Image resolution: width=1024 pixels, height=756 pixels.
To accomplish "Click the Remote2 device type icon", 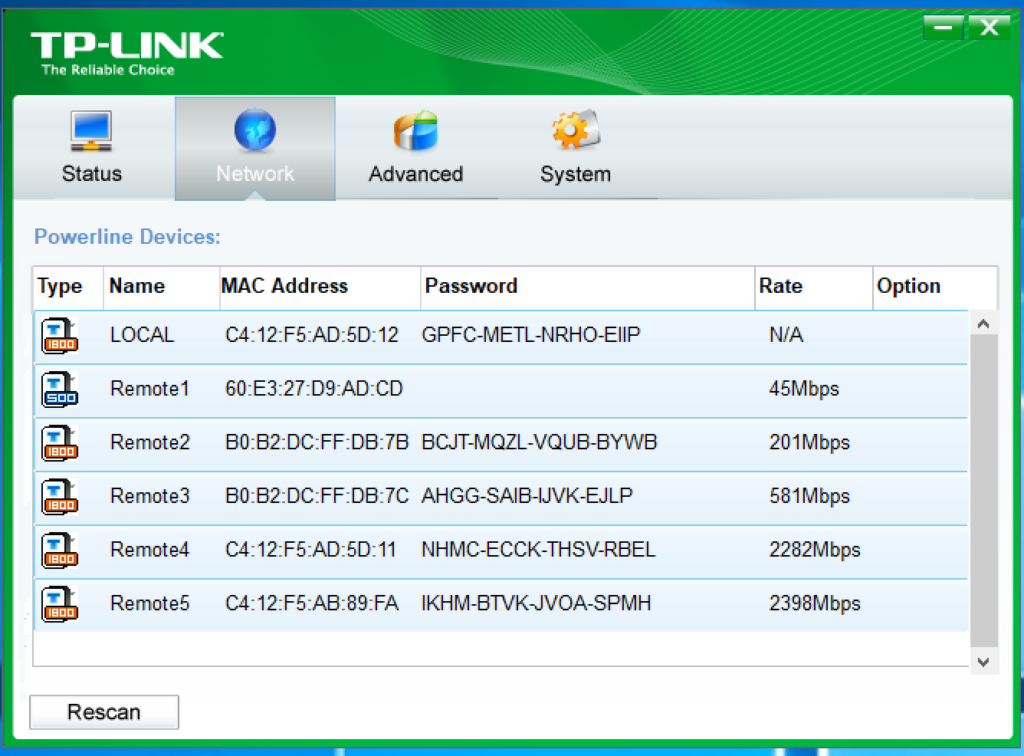I will 59,443.
